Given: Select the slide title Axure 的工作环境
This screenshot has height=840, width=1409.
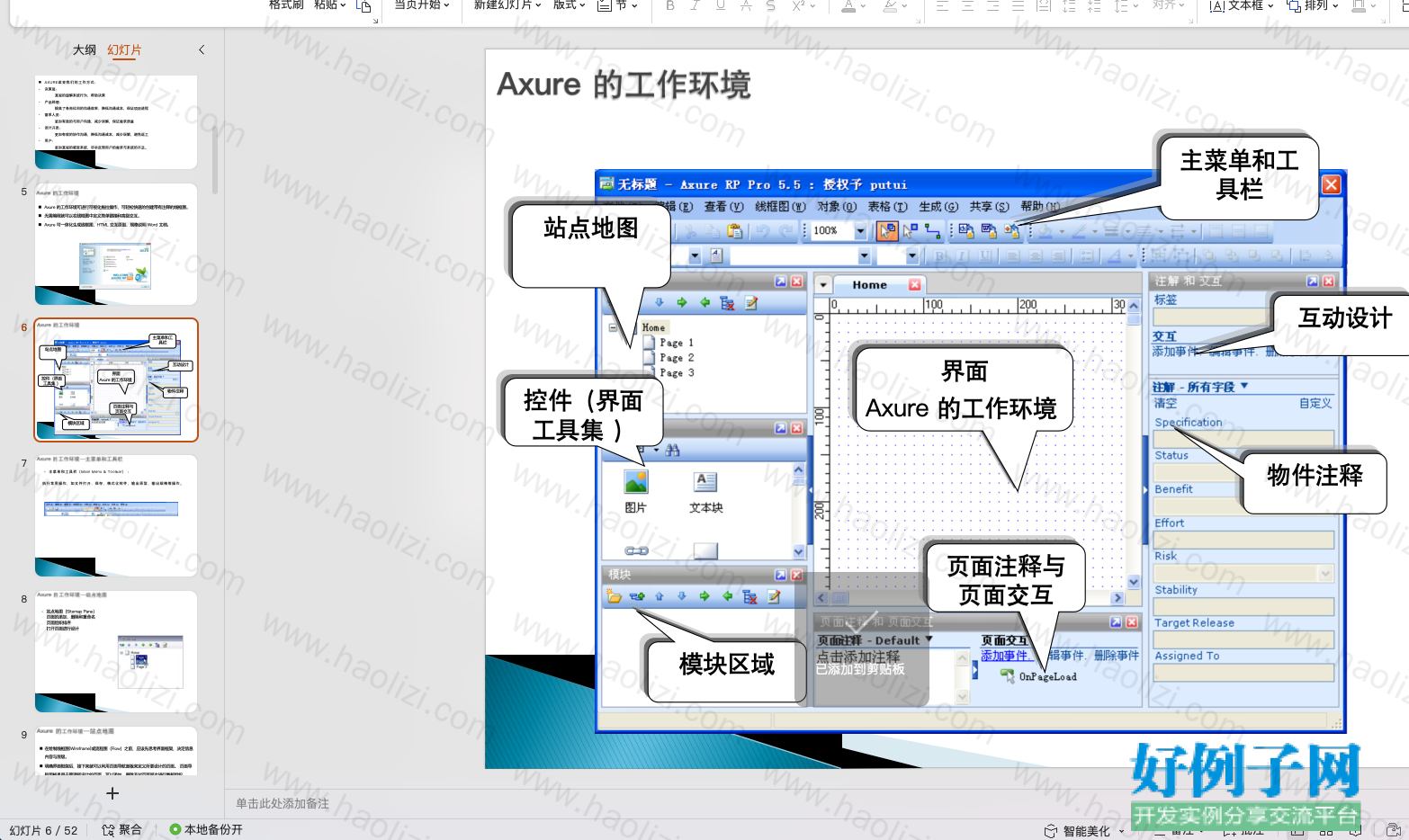Looking at the screenshot, I should click(x=624, y=85).
